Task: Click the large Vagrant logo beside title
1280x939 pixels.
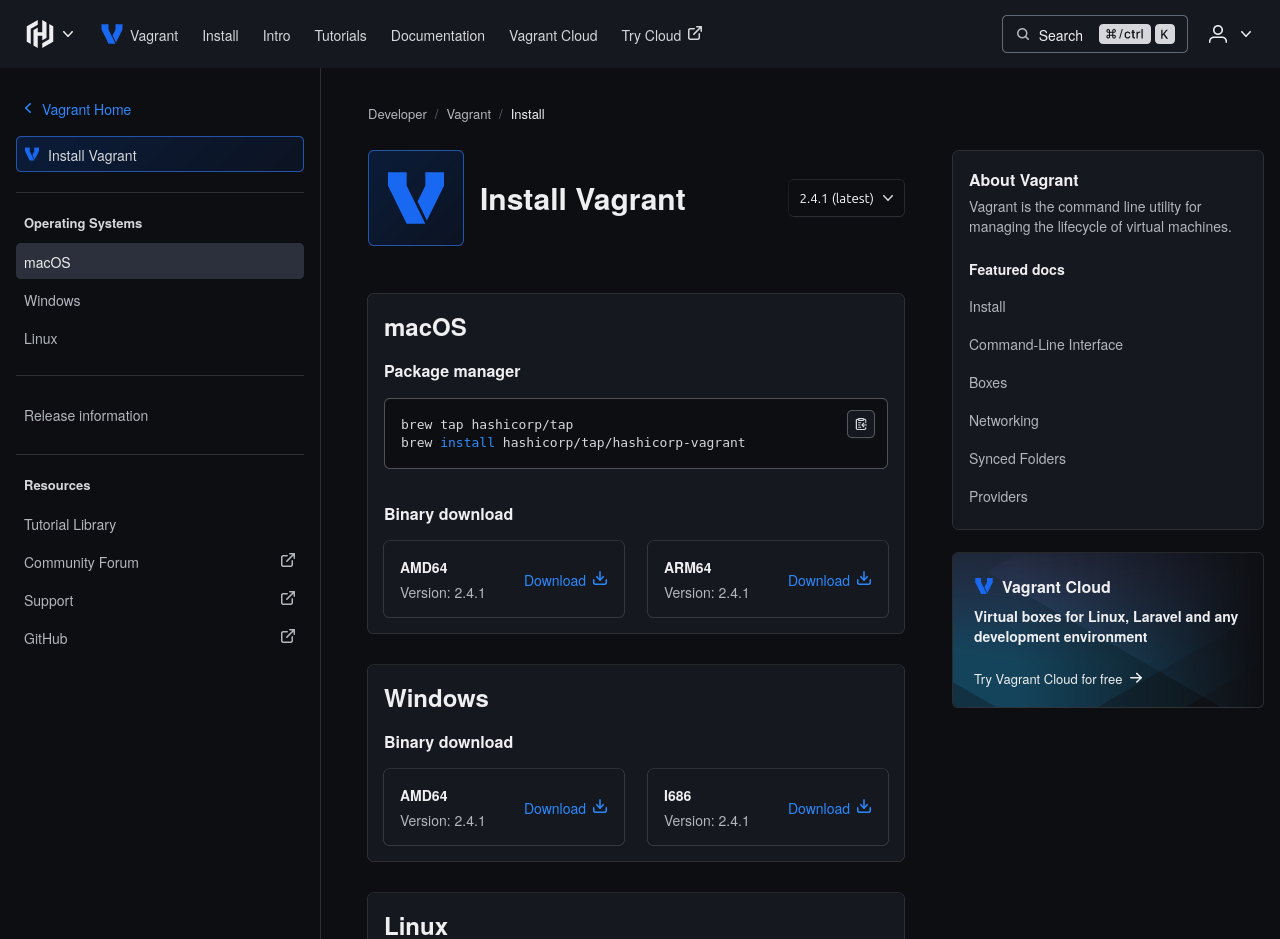Action: click(416, 198)
